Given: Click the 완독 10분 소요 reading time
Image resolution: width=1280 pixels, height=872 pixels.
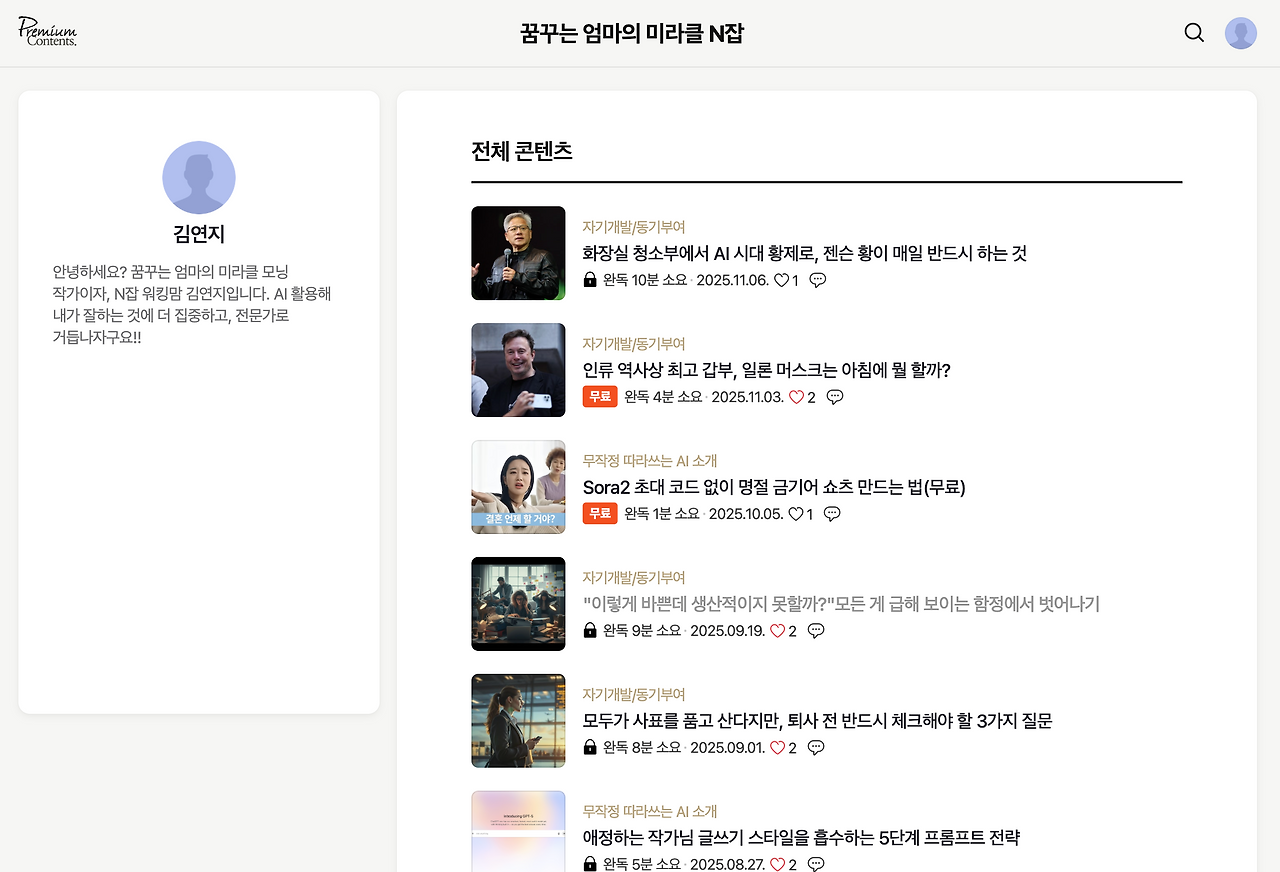Looking at the screenshot, I should tap(645, 280).
